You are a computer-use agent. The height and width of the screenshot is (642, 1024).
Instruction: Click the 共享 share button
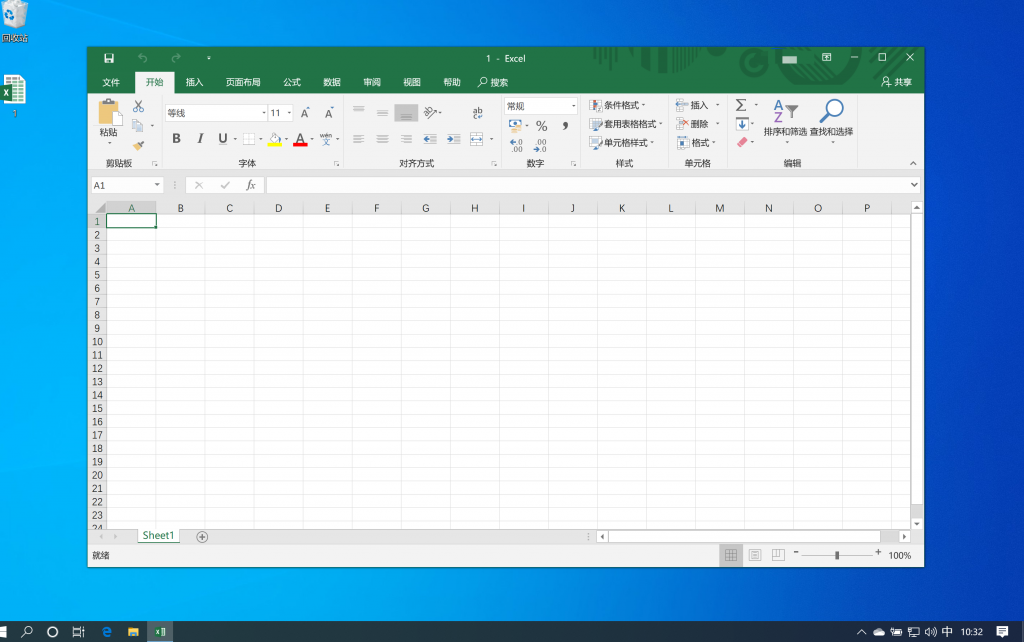click(896, 82)
